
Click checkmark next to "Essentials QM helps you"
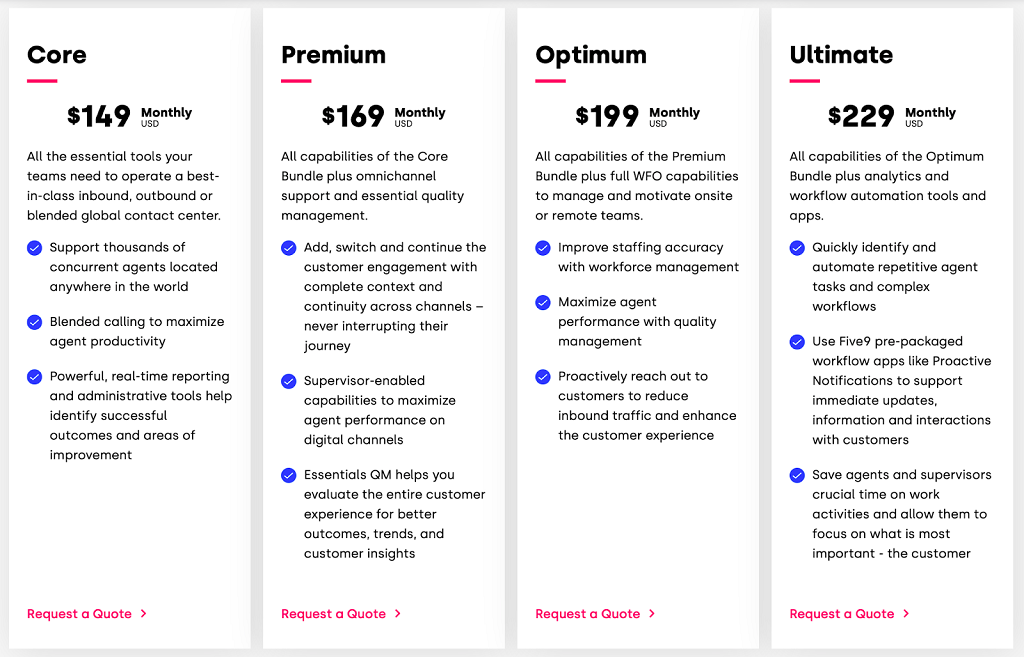coord(289,475)
